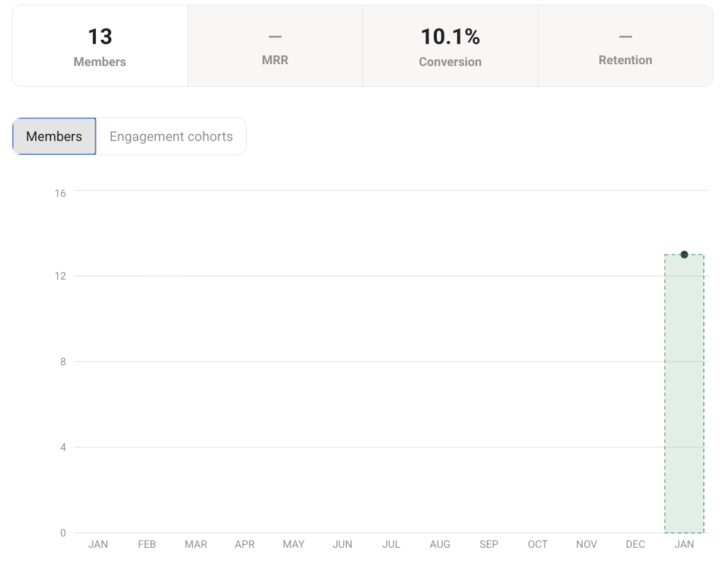Click the APR month label

245,544
